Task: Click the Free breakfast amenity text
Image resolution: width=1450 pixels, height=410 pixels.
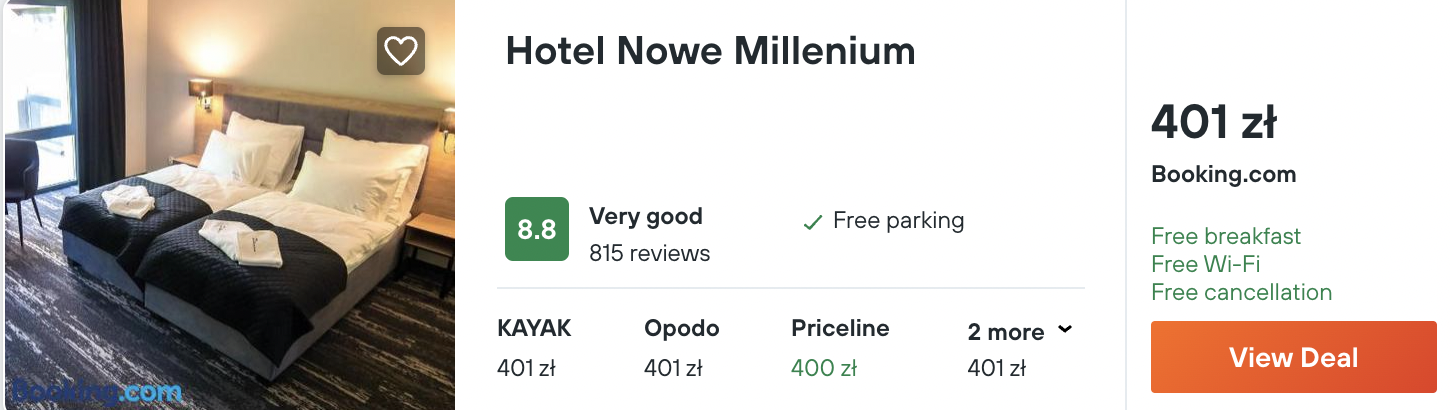Action: tap(1226, 237)
